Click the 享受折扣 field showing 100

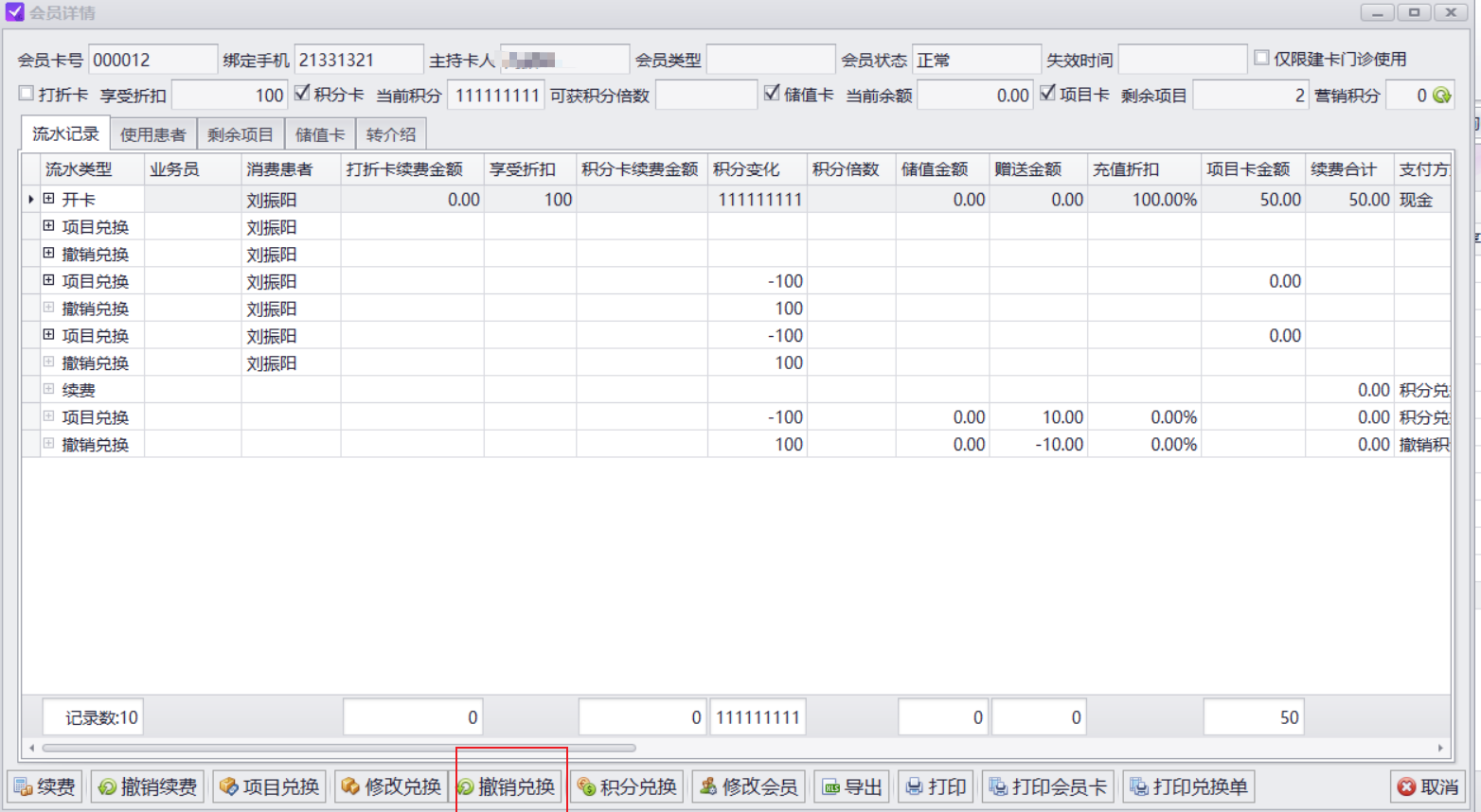pos(230,96)
